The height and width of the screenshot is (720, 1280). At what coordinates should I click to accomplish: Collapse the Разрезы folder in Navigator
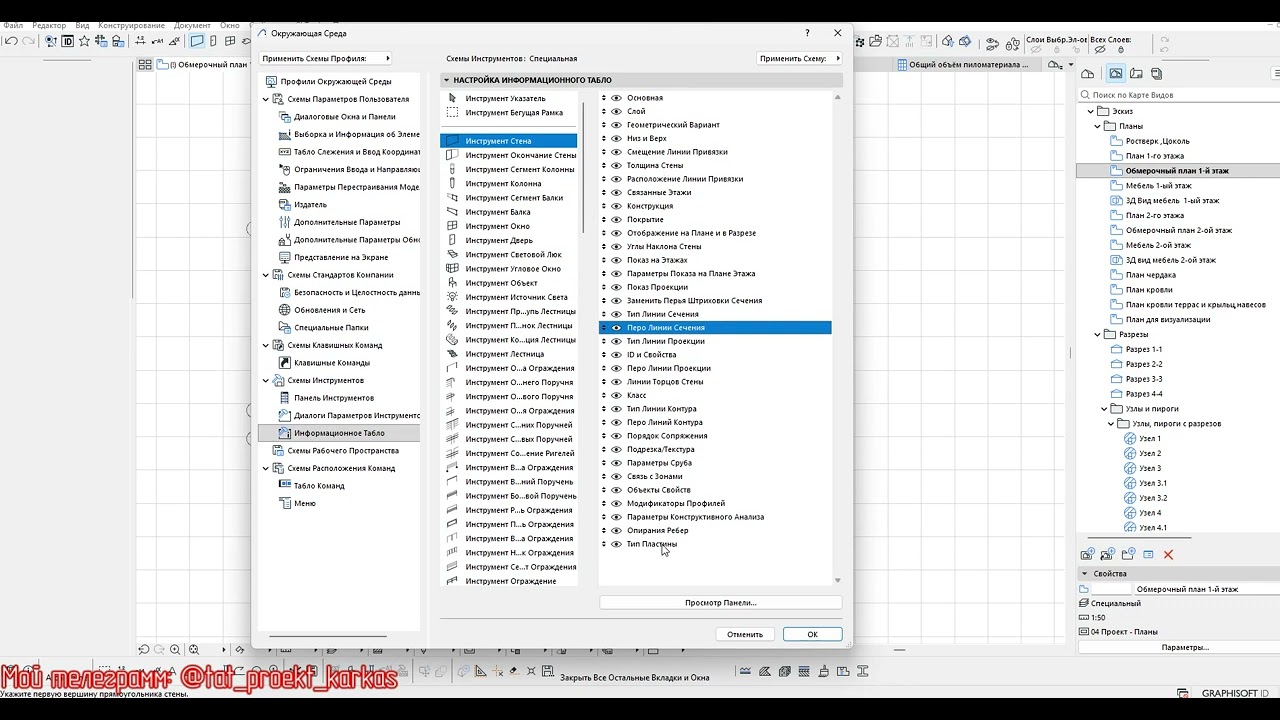(x=1097, y=334)
